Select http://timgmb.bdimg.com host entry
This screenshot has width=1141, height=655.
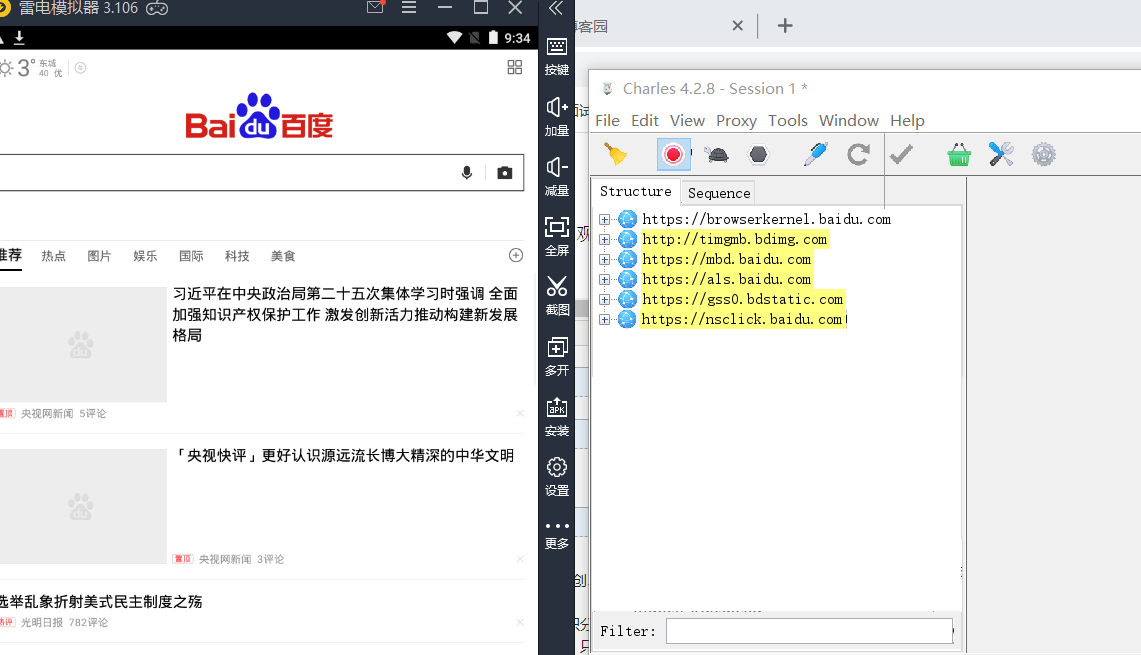tap(734, 239)
